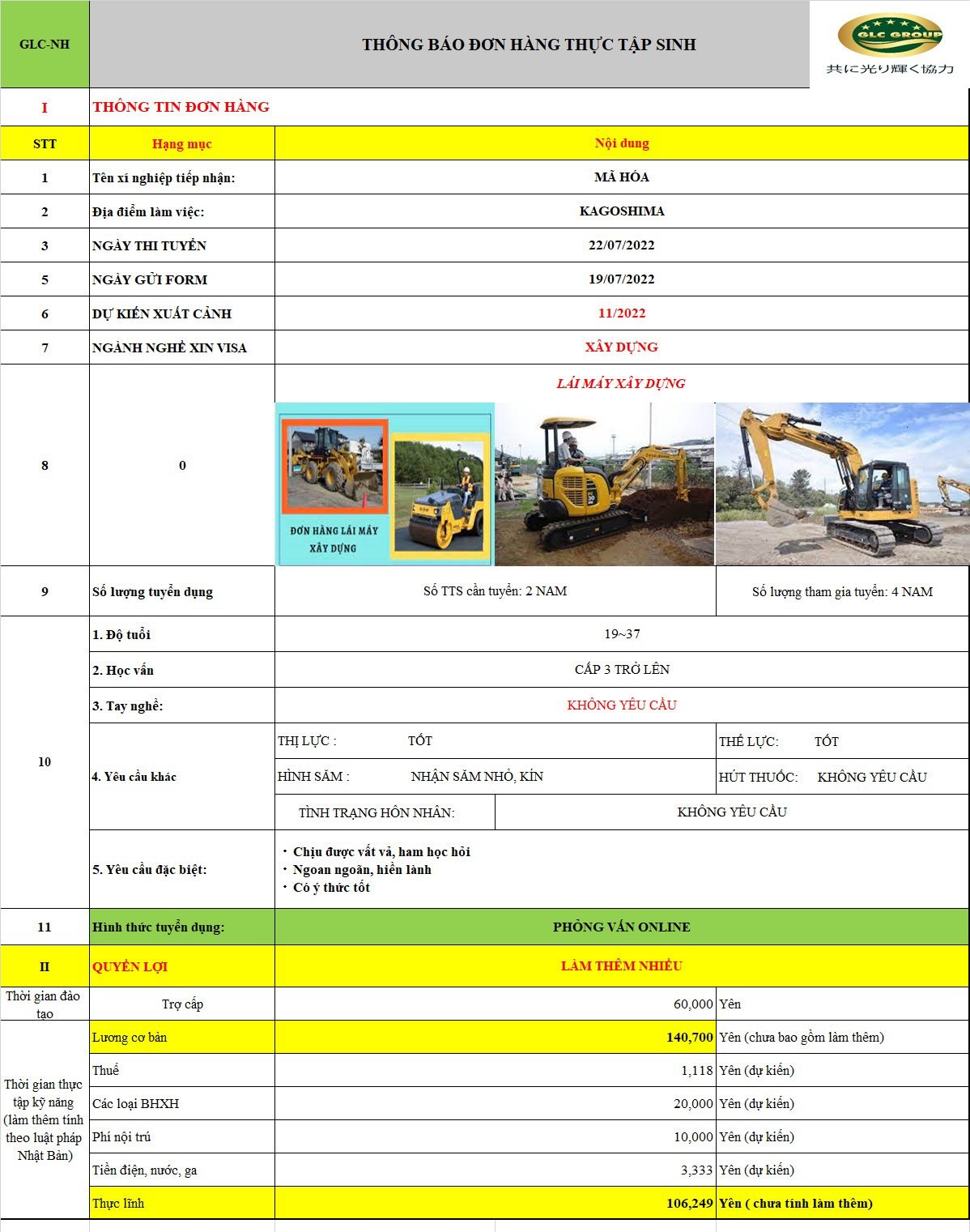Click the LÁI MÁY XÂY DỰNG job title
Viewport: 970px width, 1232px height.
[621, 383]
